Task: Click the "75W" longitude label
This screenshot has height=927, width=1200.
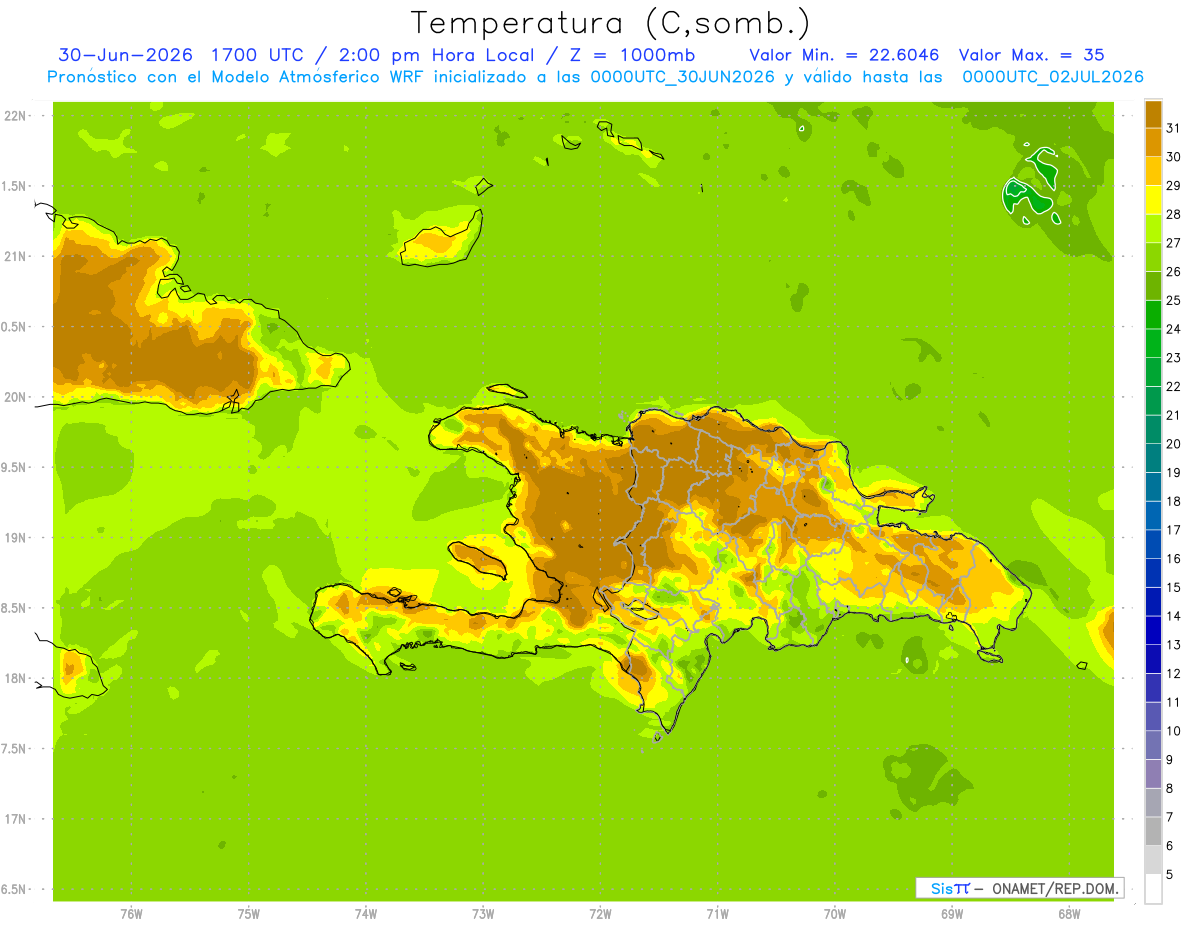Action: pos(249,914)
